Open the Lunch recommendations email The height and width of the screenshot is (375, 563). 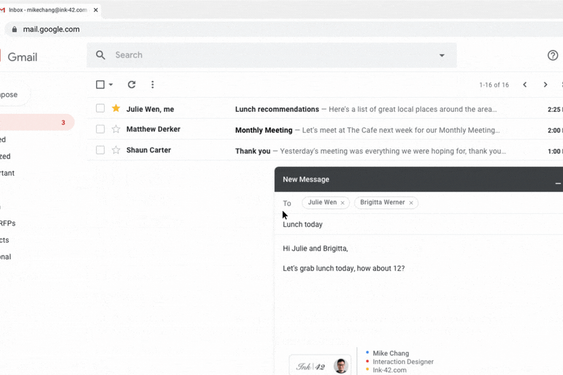[x=325, y=109]
